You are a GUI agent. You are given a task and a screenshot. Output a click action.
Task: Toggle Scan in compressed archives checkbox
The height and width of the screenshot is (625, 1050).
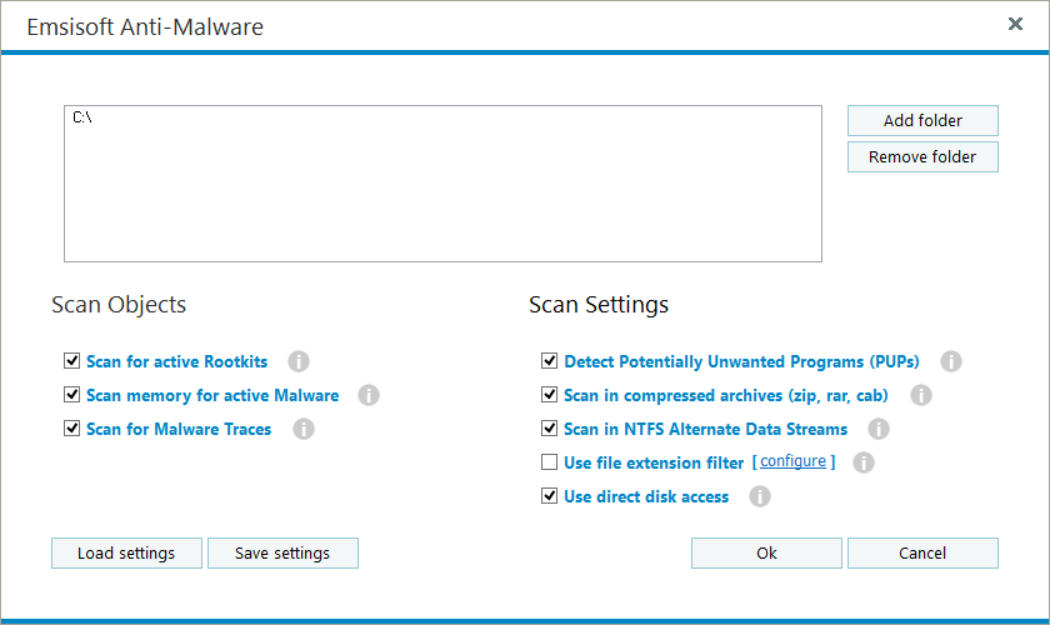click(549, 395)
